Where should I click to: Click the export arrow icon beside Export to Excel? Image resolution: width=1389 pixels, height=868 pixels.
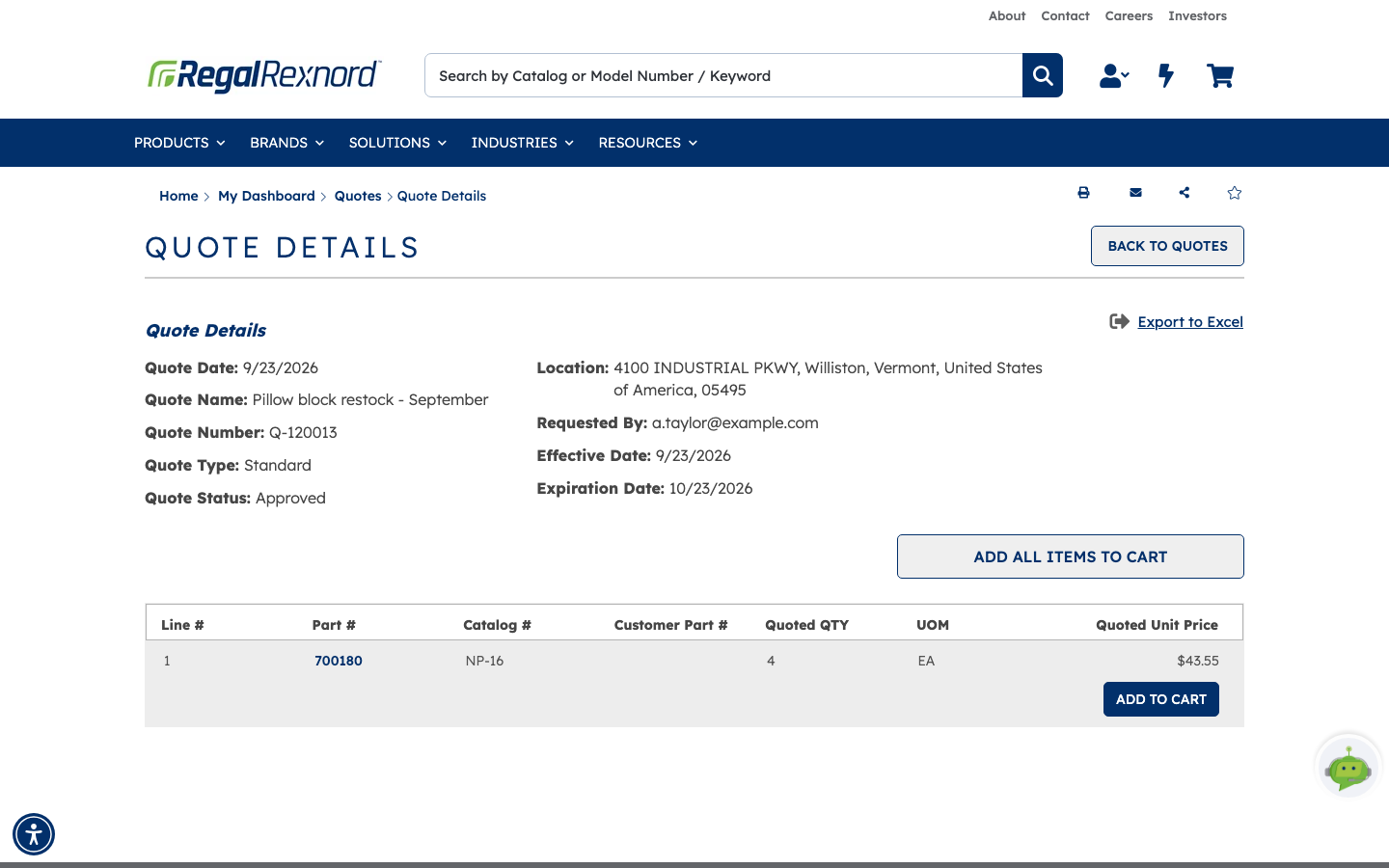click(1119, 321)
